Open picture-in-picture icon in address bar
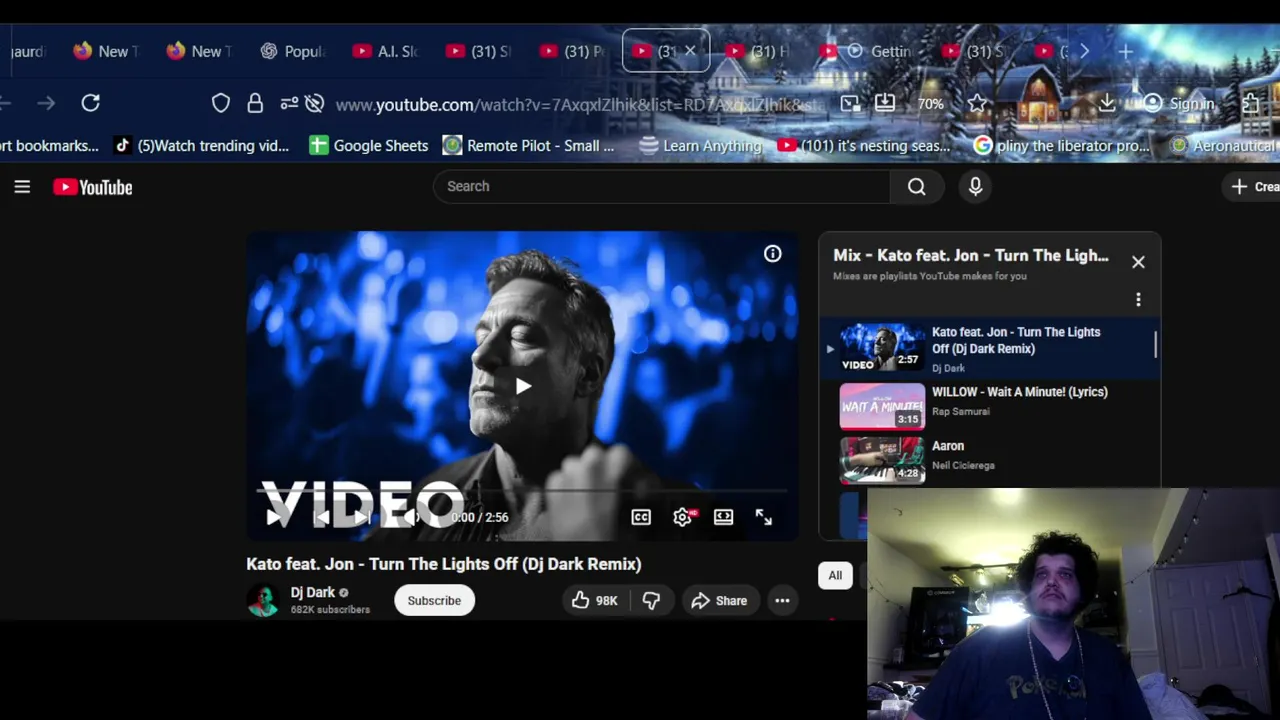The height and width of the screenshot is (720, 1280). tap(850, 103)
